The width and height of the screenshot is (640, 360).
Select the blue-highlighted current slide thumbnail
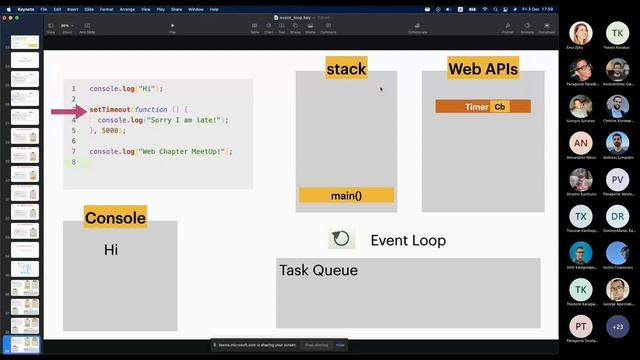coord(24,344)
